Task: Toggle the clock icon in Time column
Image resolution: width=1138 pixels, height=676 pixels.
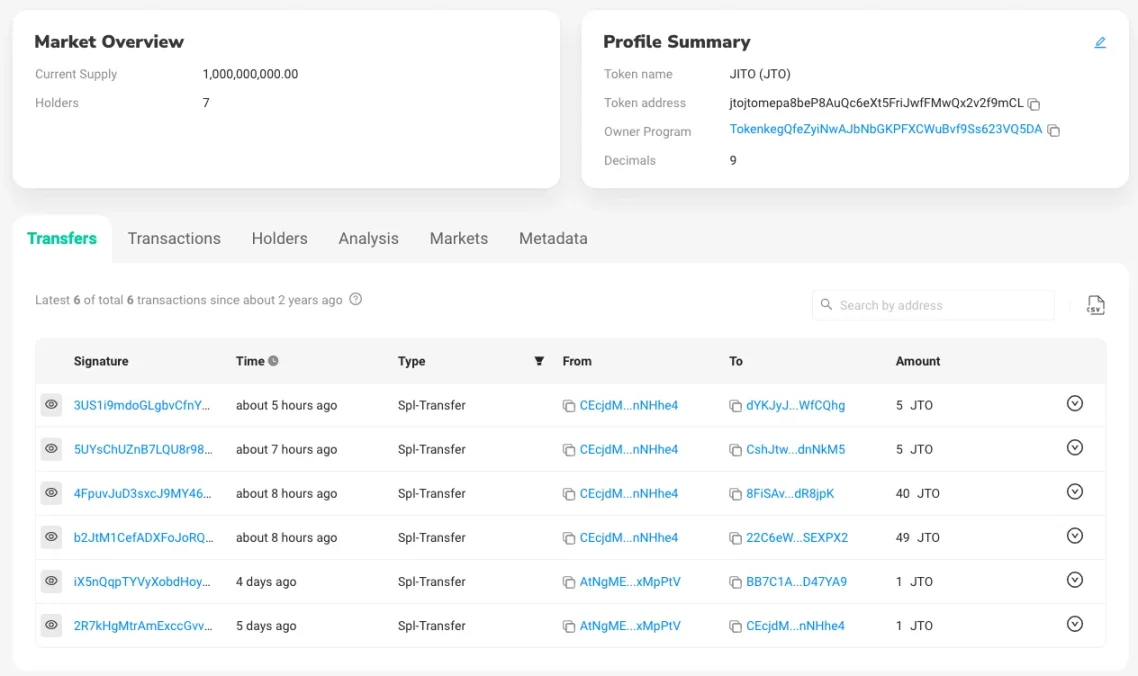Action: pyautogui.click(x=273, y=362)
